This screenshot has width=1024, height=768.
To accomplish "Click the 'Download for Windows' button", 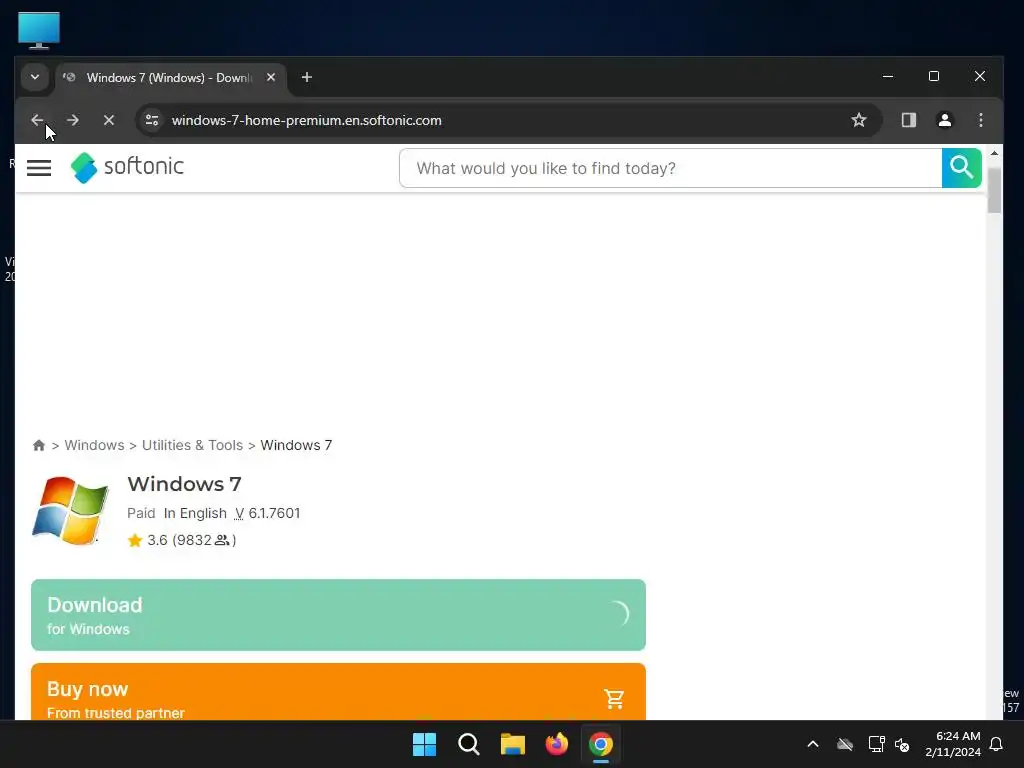I will pos(338,615).
